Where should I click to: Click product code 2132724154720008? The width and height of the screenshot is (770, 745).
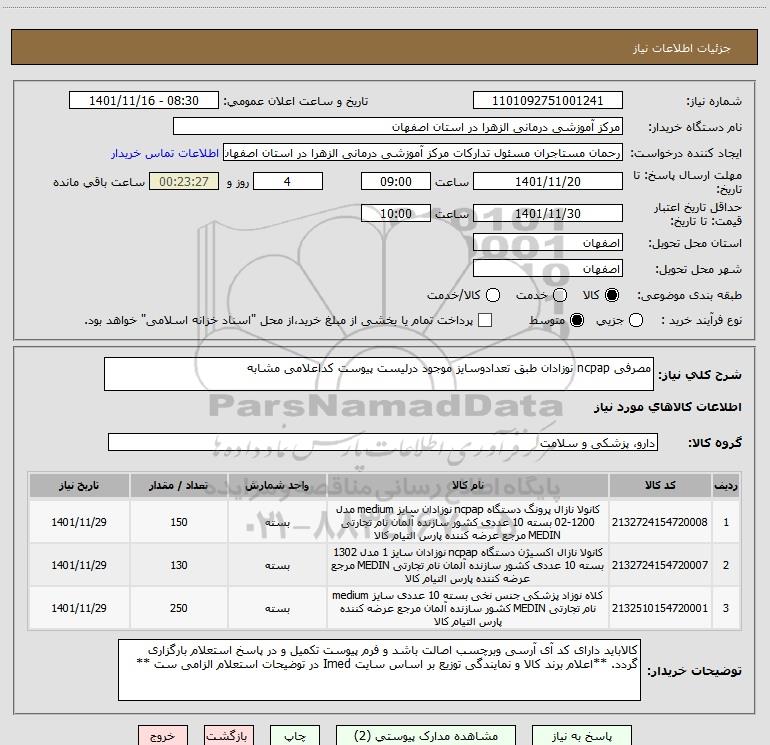click(x=660, y=522)
